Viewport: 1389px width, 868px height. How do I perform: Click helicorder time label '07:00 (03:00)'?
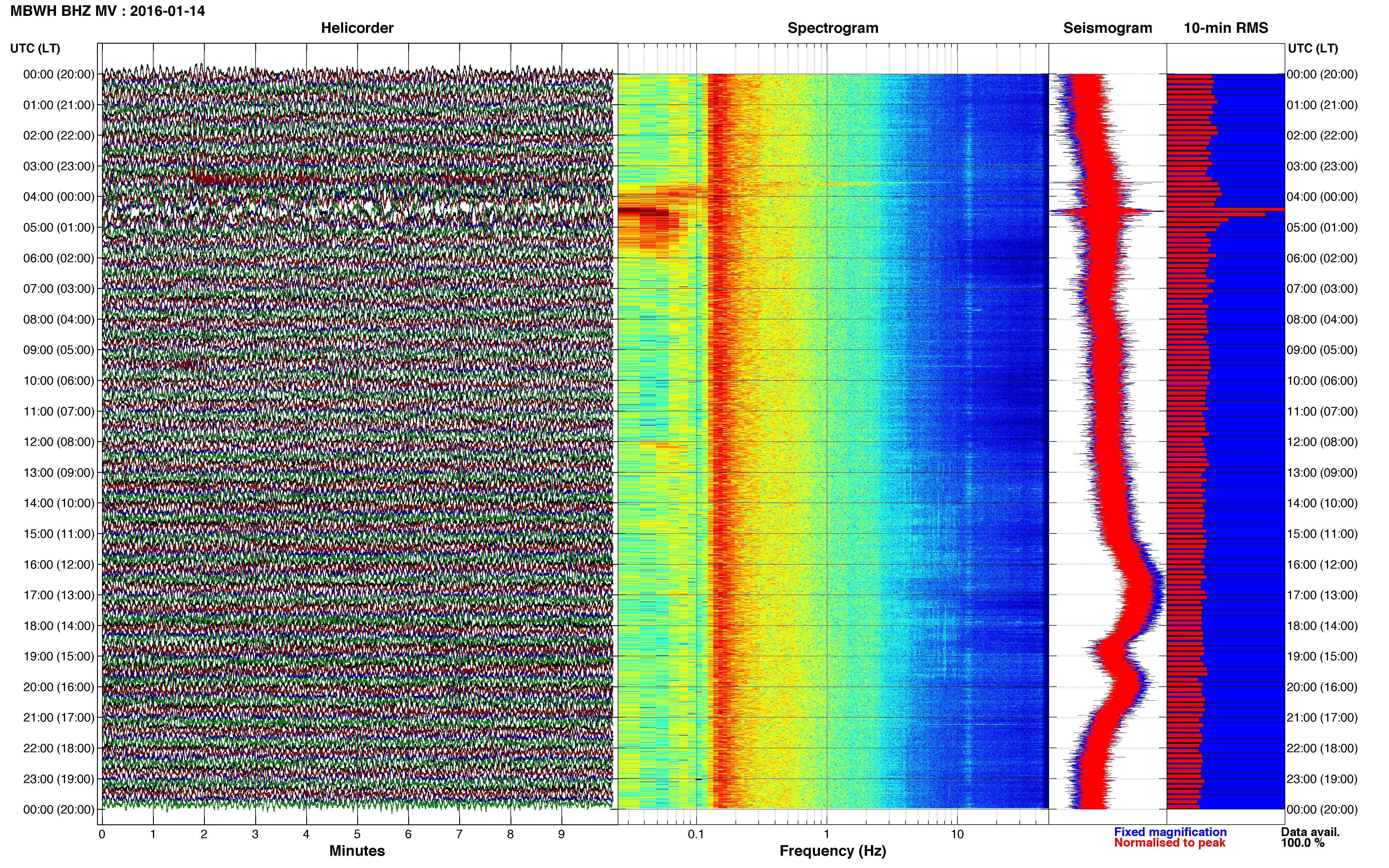coord(59,289)
